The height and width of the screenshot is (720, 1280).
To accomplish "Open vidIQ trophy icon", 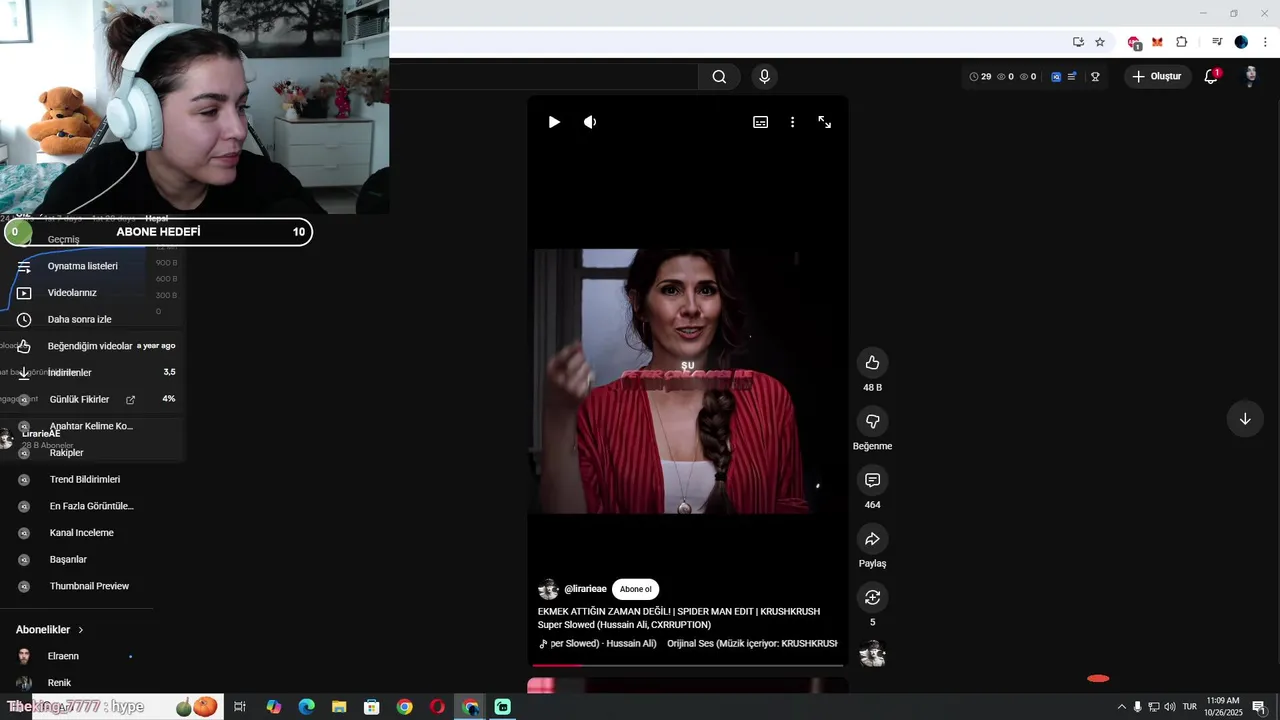I will point(1095,77).
